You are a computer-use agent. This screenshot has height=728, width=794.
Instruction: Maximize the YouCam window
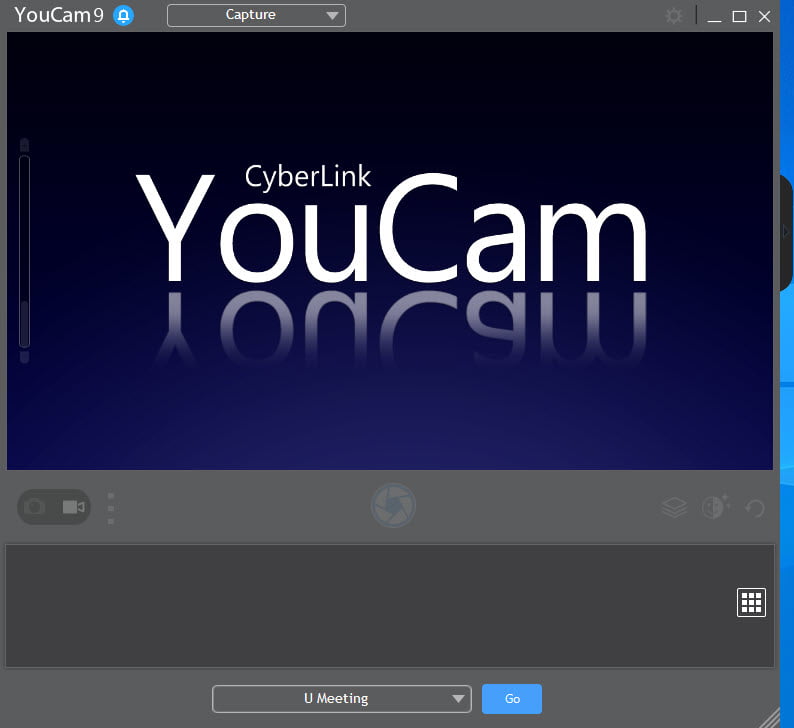point(739,17)
